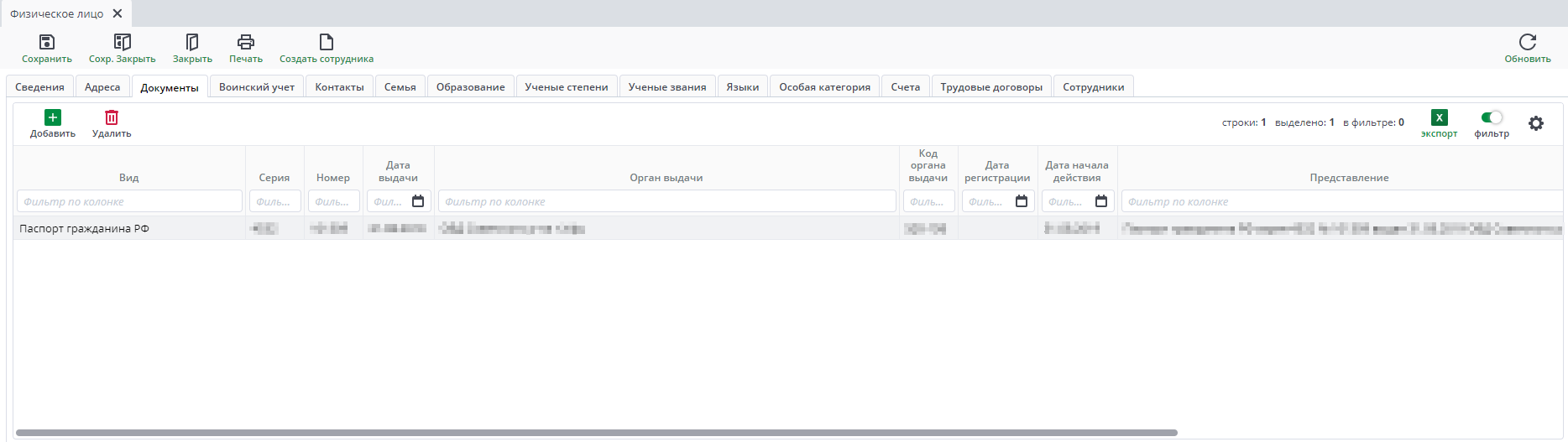Image resolution: width=1568 pixels, height=442 pixels.
Task: Switch to the Адреса tab
Action: [102, 87]
